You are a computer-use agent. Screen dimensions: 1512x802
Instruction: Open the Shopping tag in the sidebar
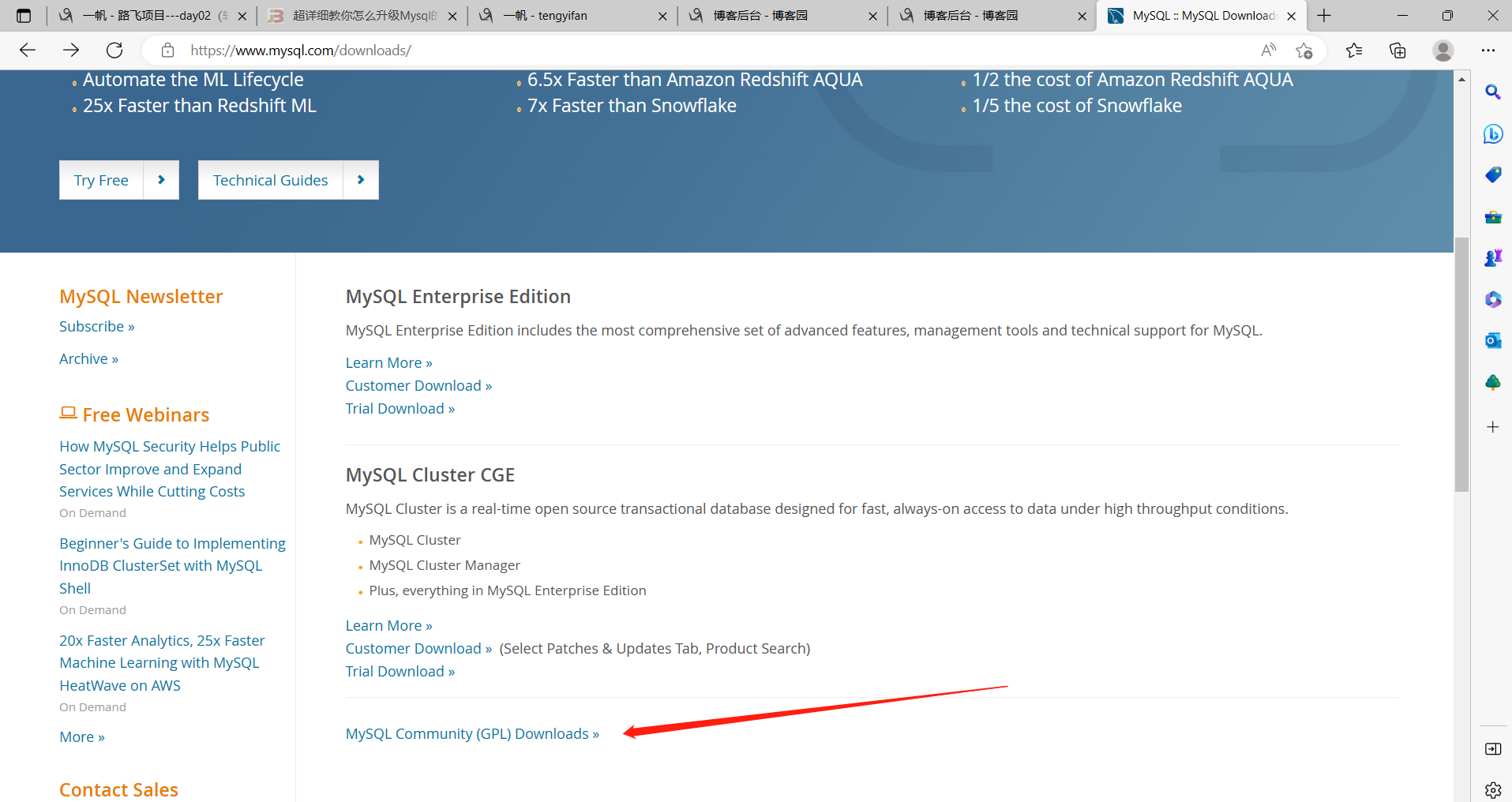(x=1492, y=174)
